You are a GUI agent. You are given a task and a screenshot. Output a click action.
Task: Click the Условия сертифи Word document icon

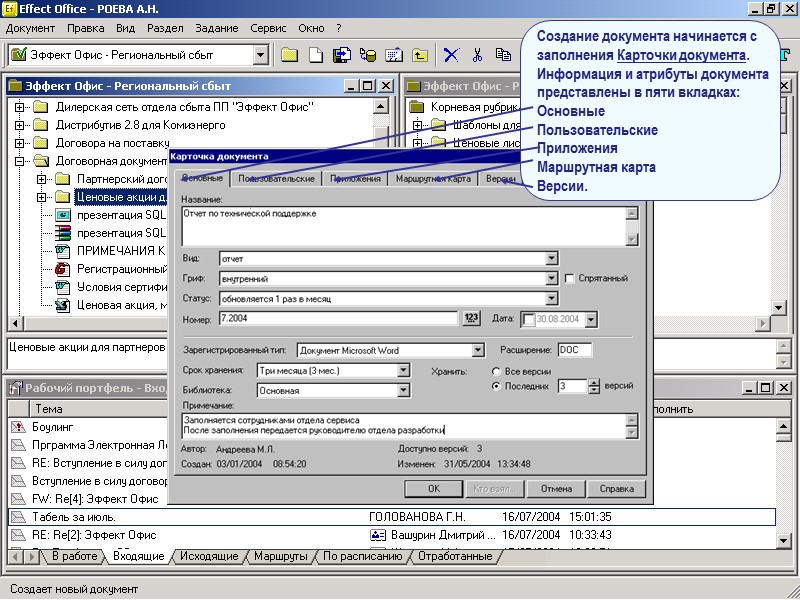(62, 287)
